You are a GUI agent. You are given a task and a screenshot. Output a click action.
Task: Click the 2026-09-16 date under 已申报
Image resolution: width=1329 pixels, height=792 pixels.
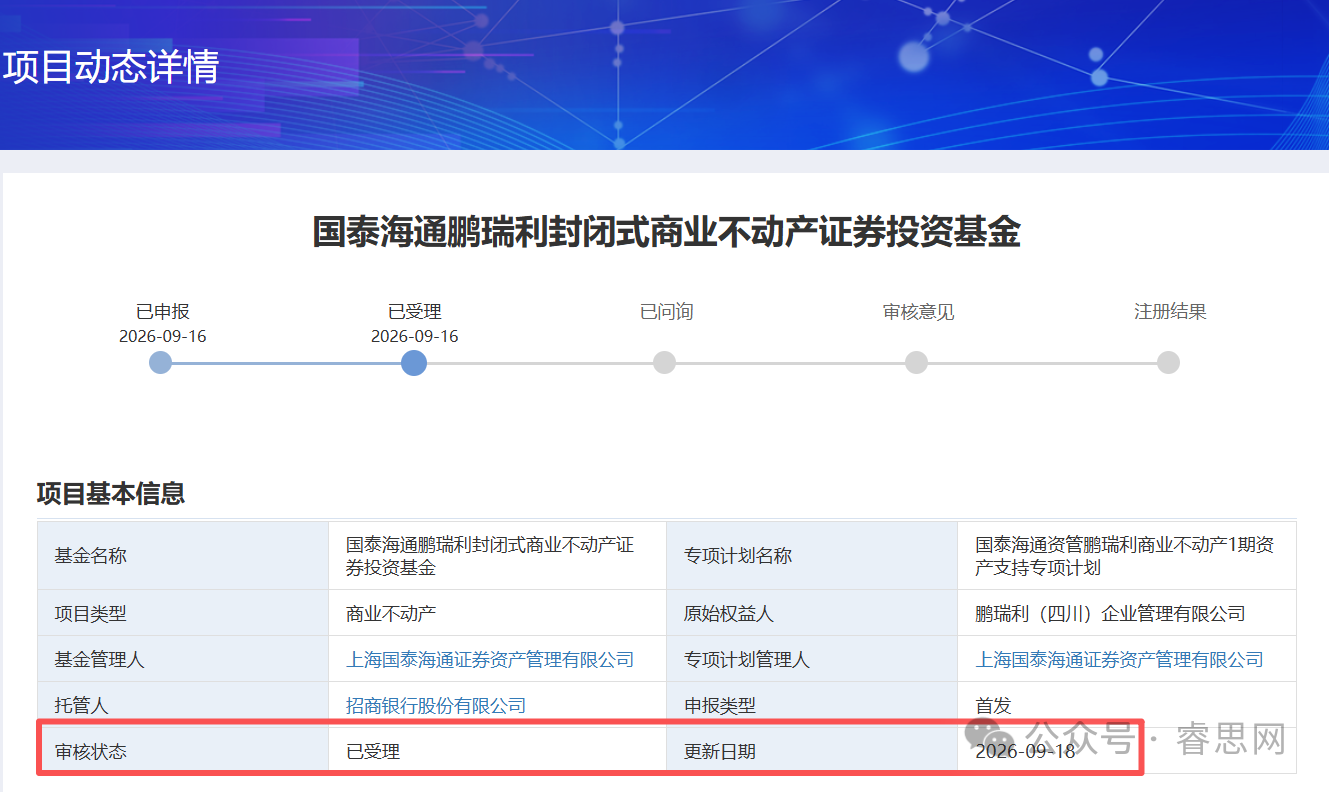163,336
